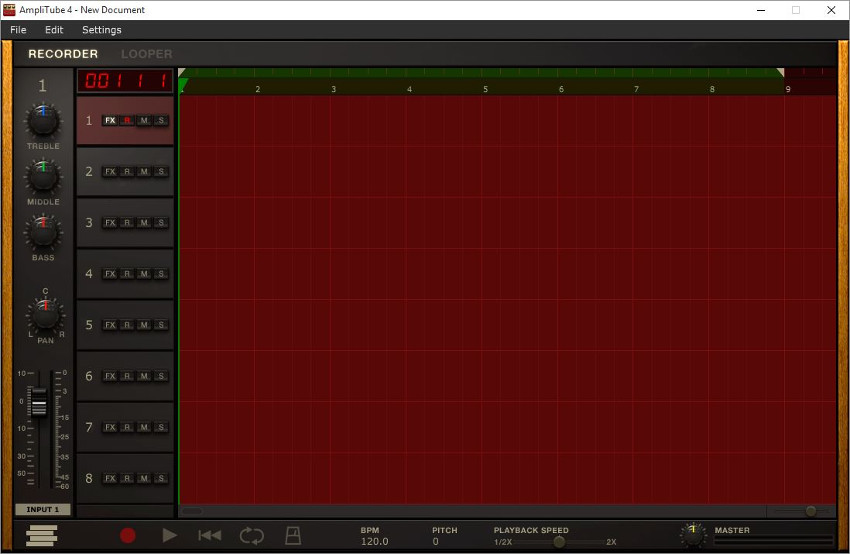Mute track 1
This screenshot has width=850, height=554.
(144, 120)
